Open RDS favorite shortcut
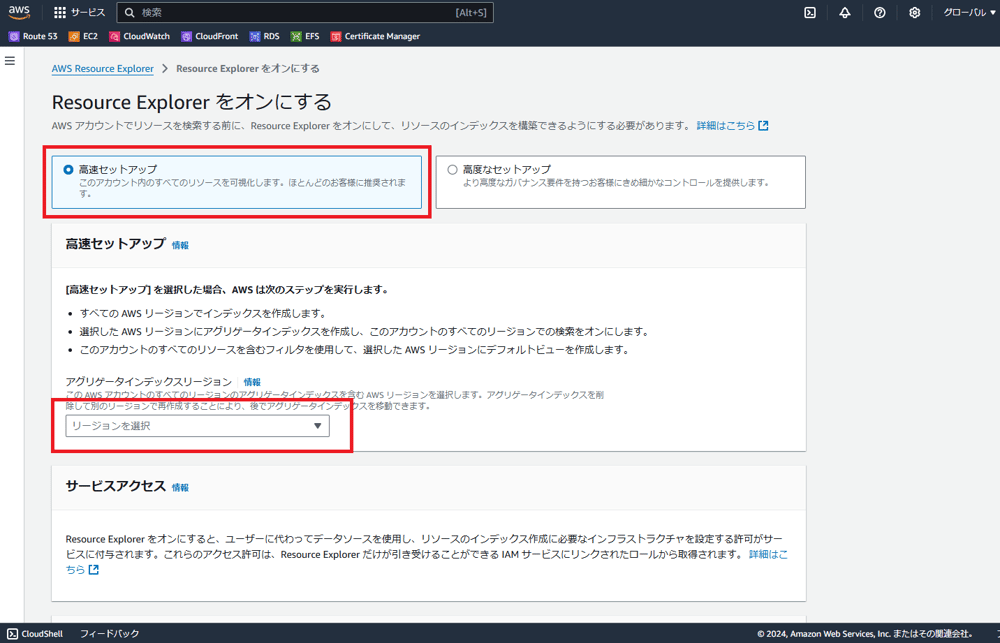Viewport: 1000px width, 643px height. tap(265, 36)
